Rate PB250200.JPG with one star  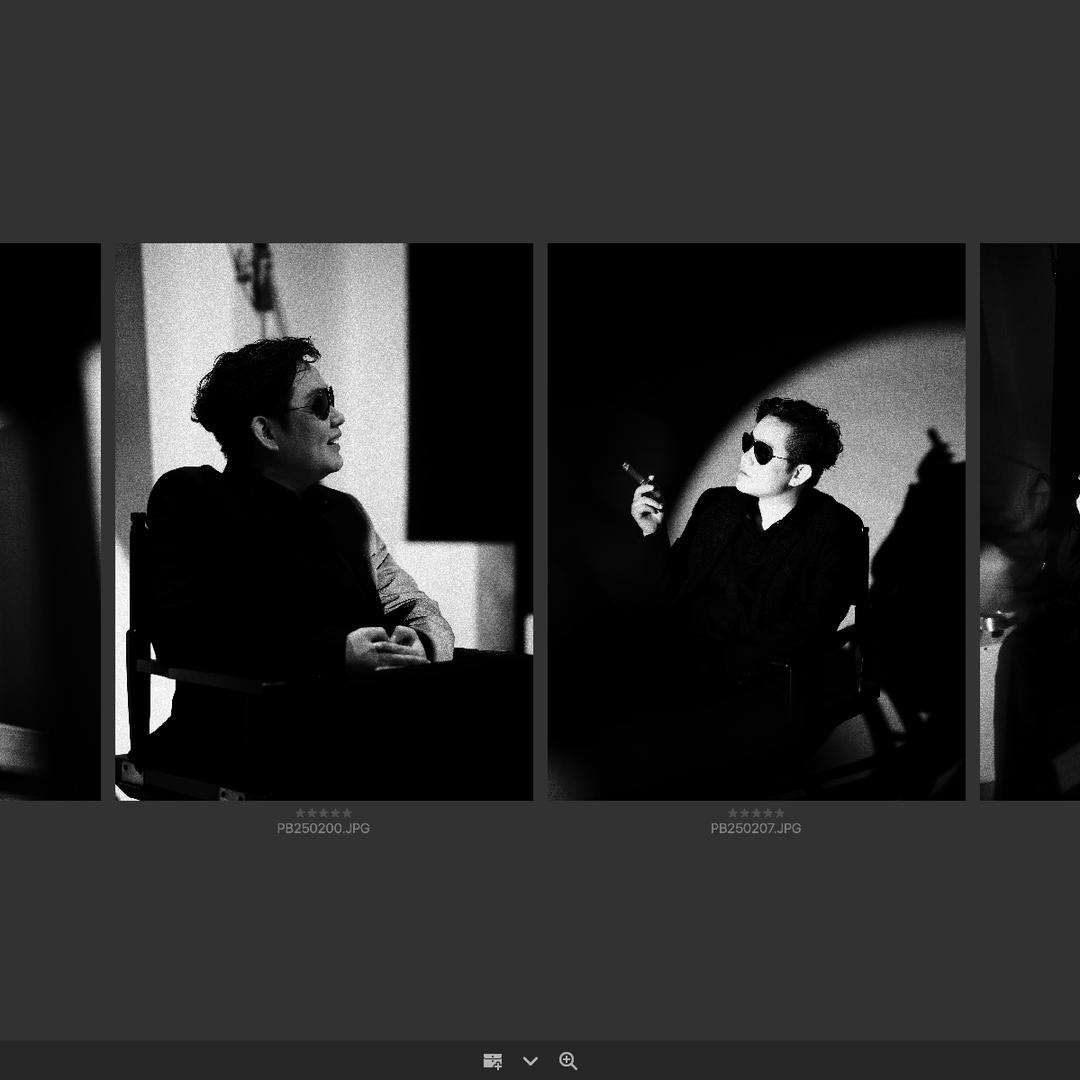[x=300, y=813]
